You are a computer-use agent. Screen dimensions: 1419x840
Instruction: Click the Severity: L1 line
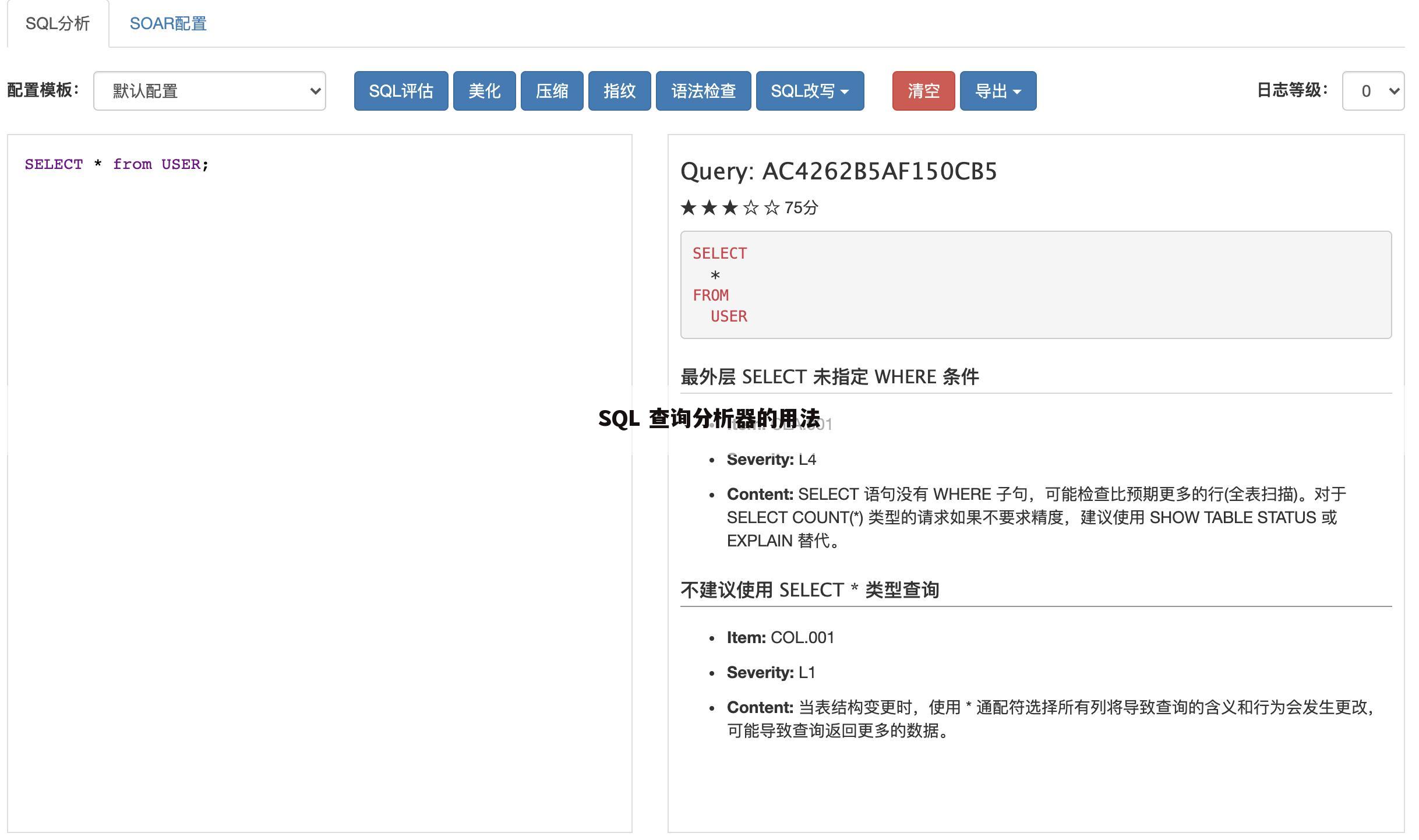(771, 673)
